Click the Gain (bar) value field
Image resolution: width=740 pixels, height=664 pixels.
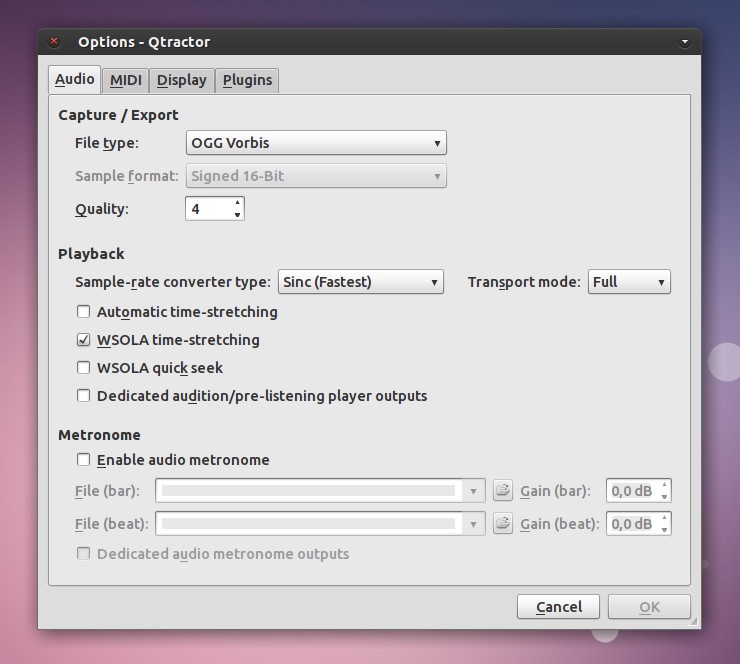click(x=632, y=491)
